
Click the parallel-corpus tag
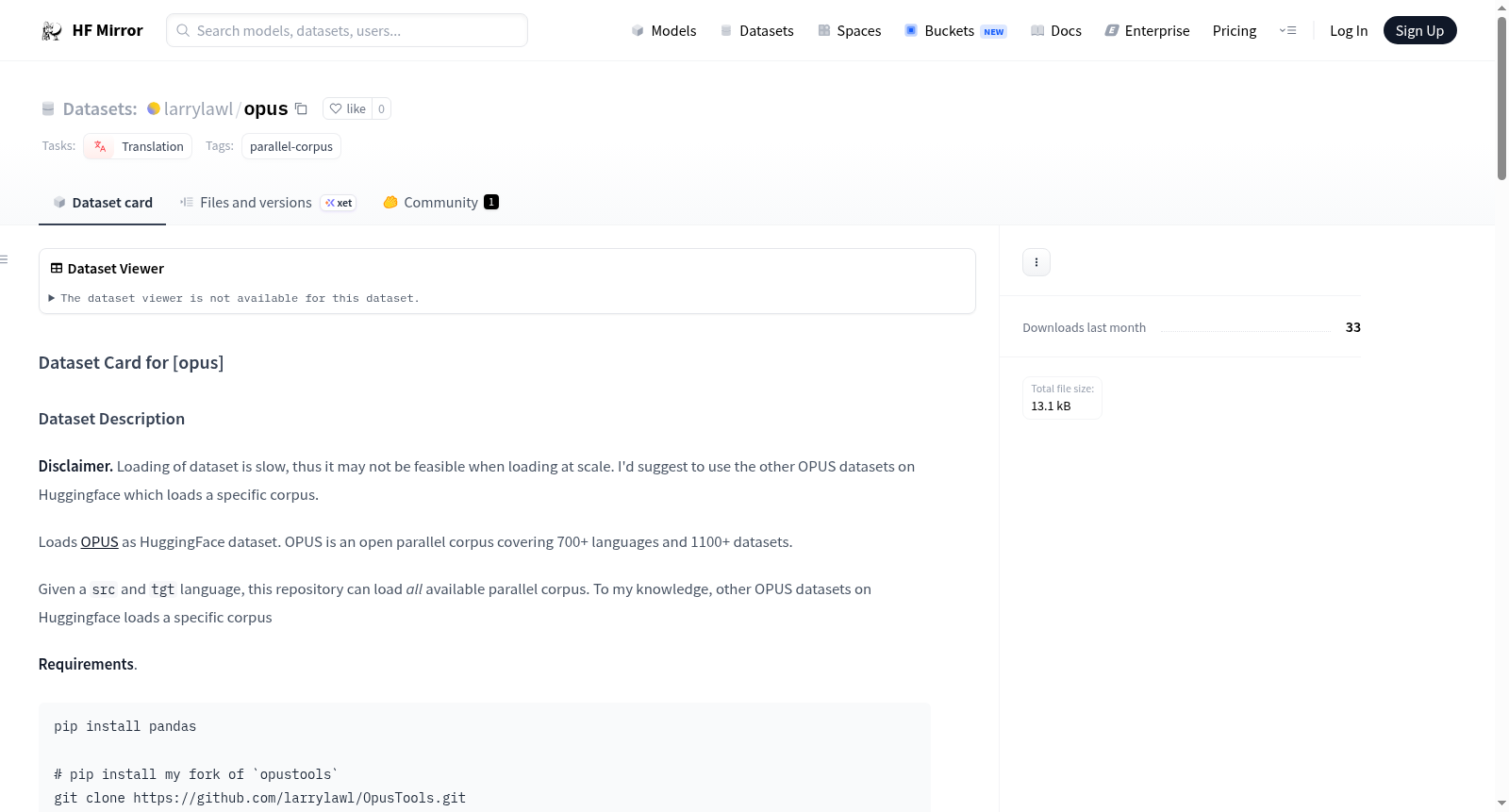coord(291,146)
